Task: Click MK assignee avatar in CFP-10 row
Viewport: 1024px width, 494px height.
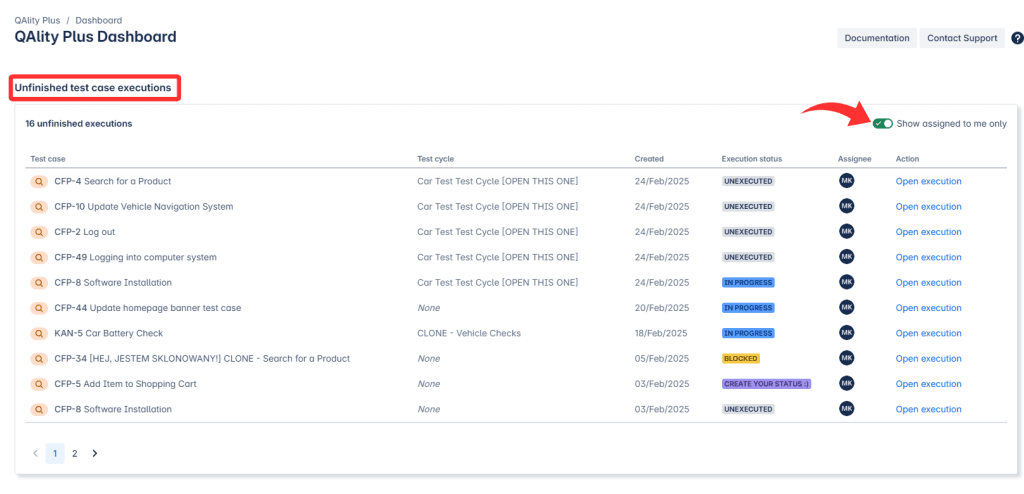Action: (x=846, y=206)
